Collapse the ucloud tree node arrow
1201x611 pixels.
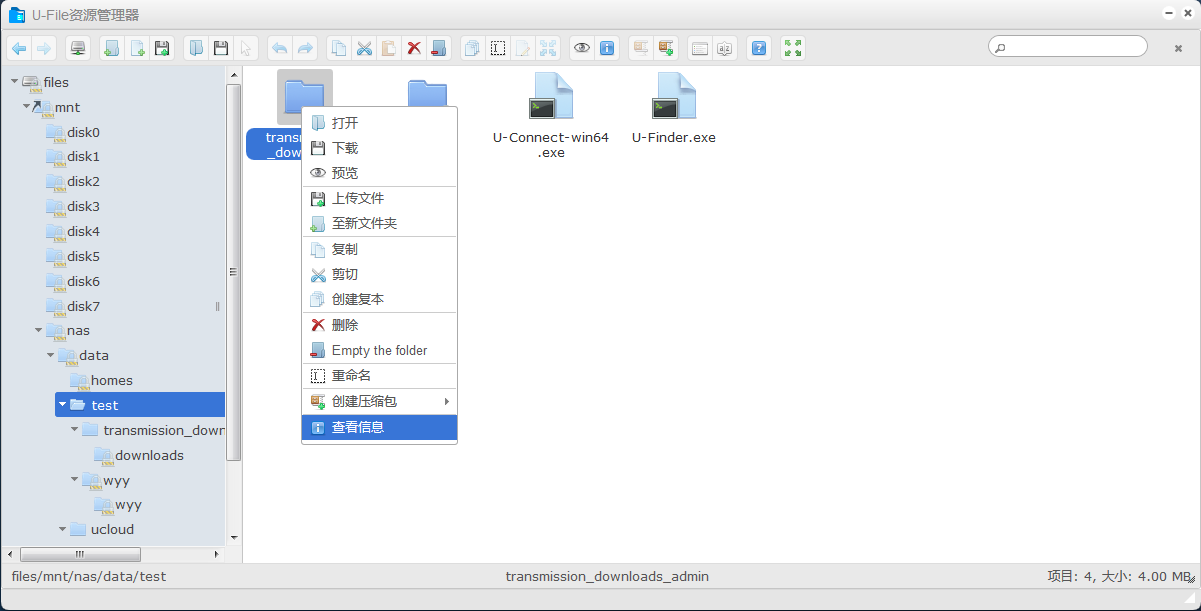click(62, 529)
